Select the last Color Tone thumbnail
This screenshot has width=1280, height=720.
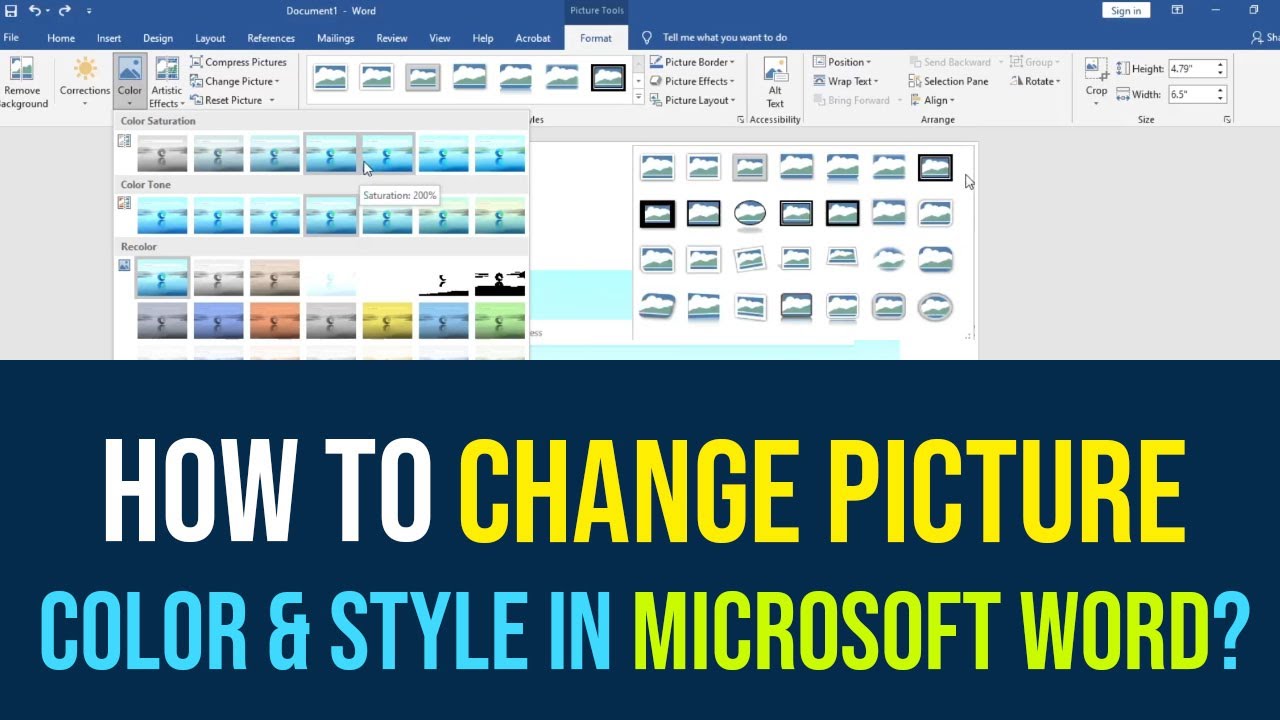click(500, 215)
